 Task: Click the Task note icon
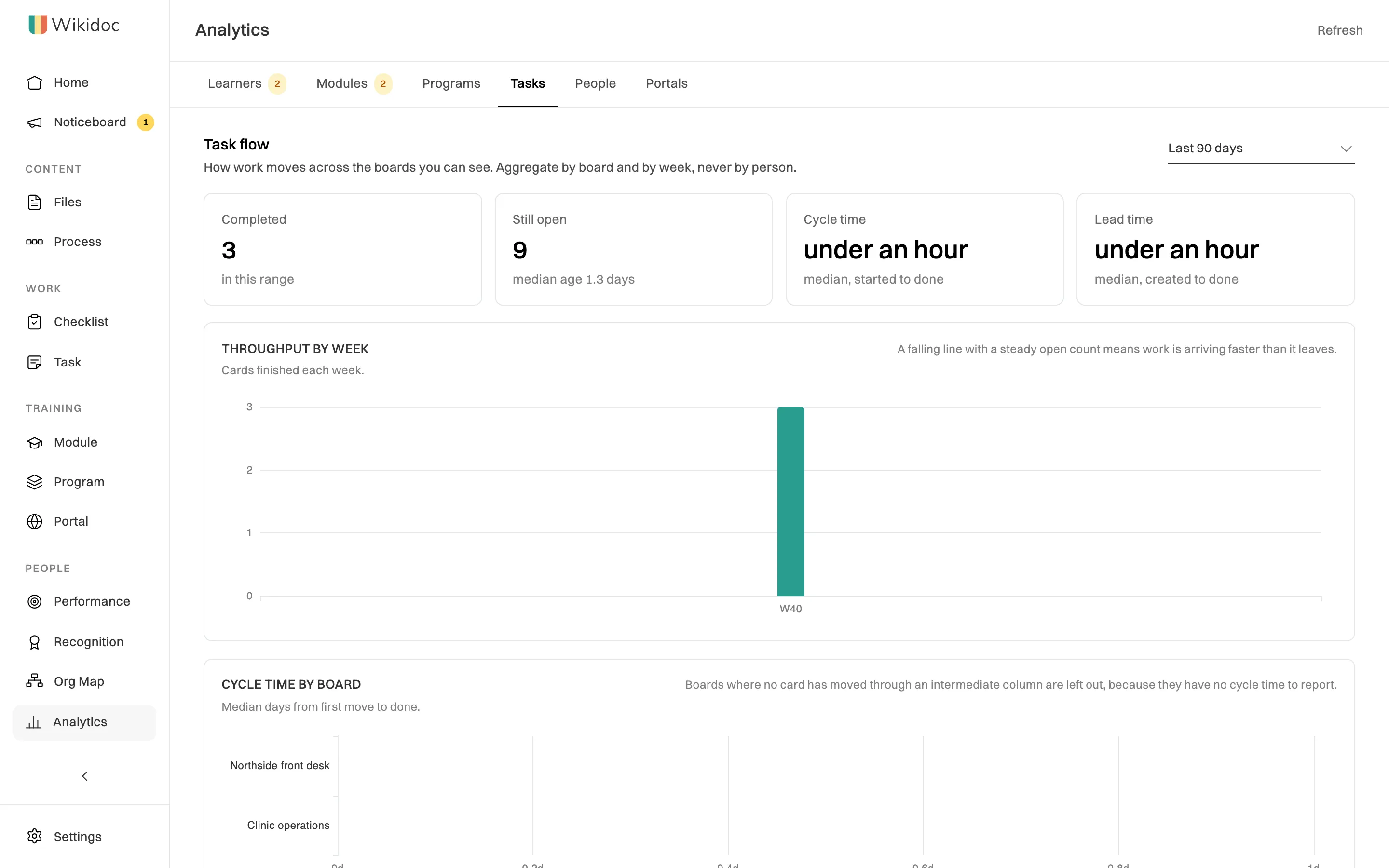tap(34, 362)
